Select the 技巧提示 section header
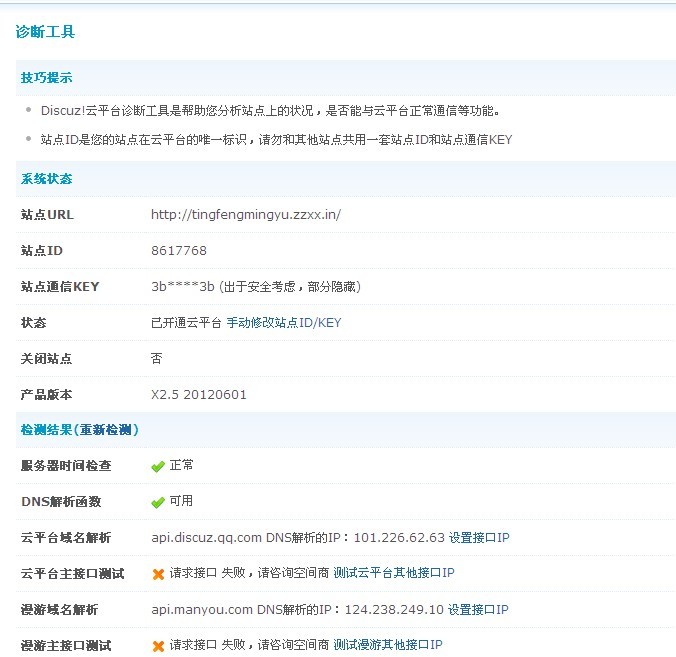The image size is (676, 657). 46,78
